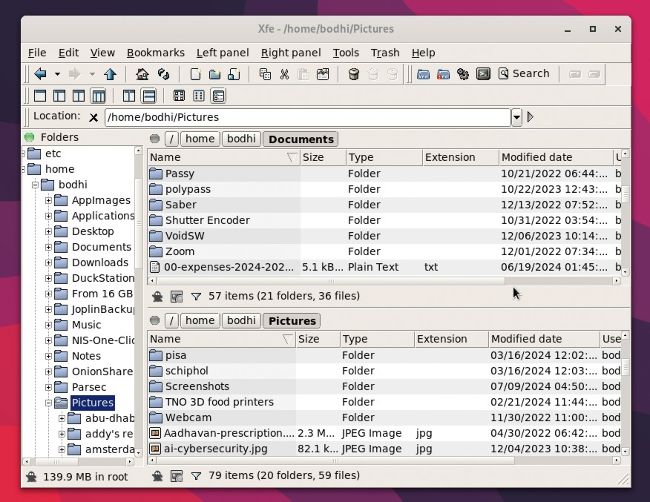The image size is (650, 502).
Task: Toggle the detailed file list view button
Action: click(218, 96)
